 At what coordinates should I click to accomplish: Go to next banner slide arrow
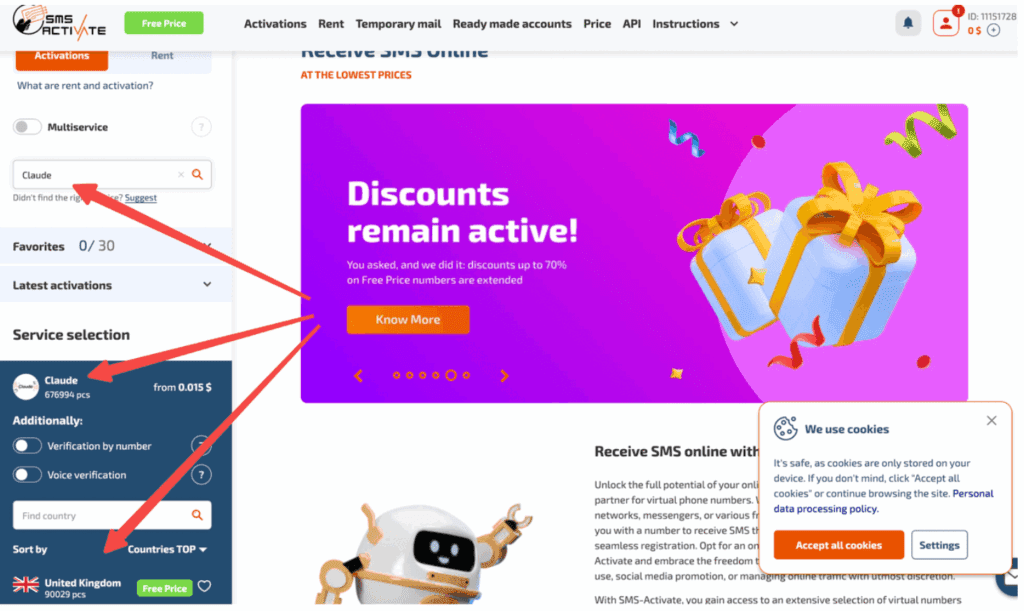tap(504, 375)
